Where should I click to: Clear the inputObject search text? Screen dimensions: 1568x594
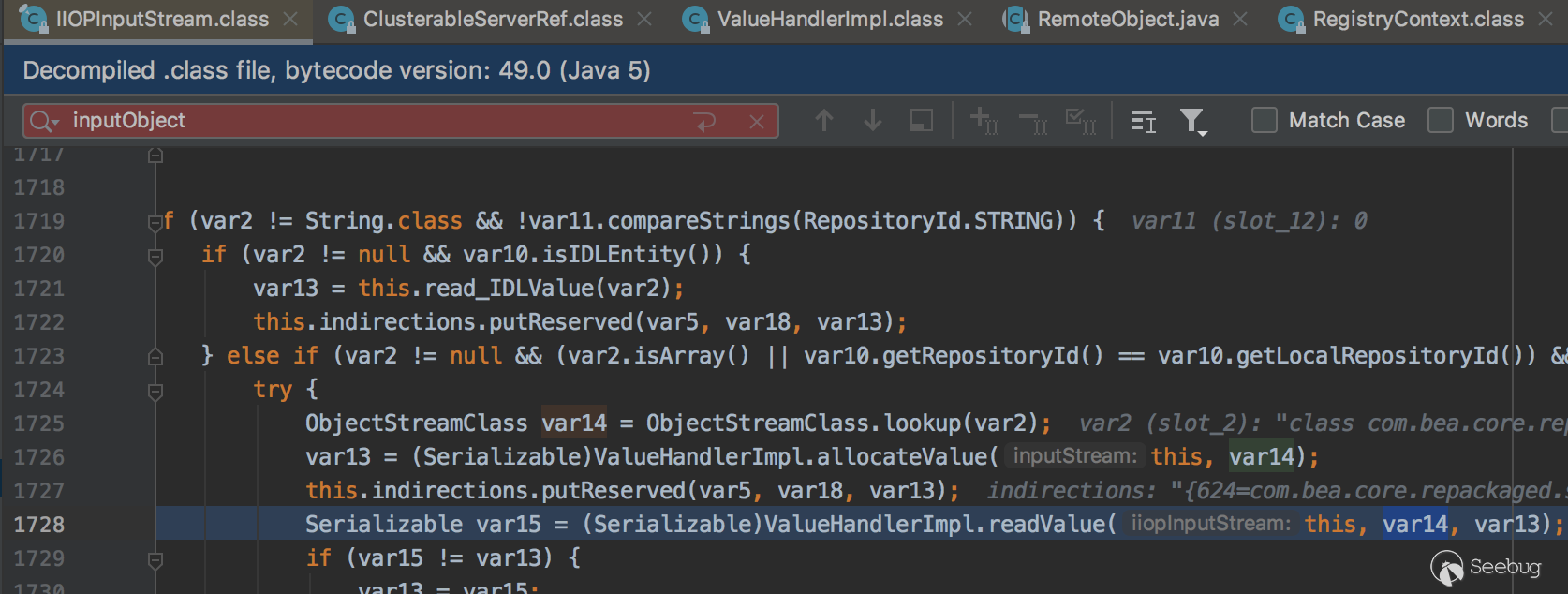tap(757, 121)
